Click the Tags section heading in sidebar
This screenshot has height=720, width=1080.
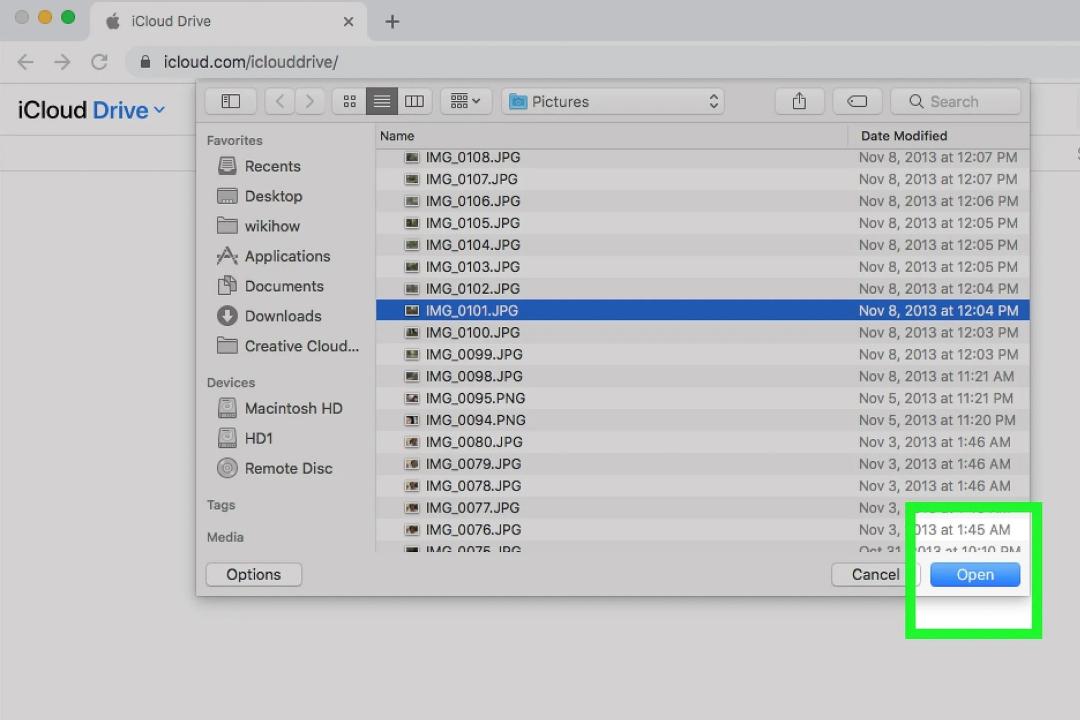tap(220, 505)
